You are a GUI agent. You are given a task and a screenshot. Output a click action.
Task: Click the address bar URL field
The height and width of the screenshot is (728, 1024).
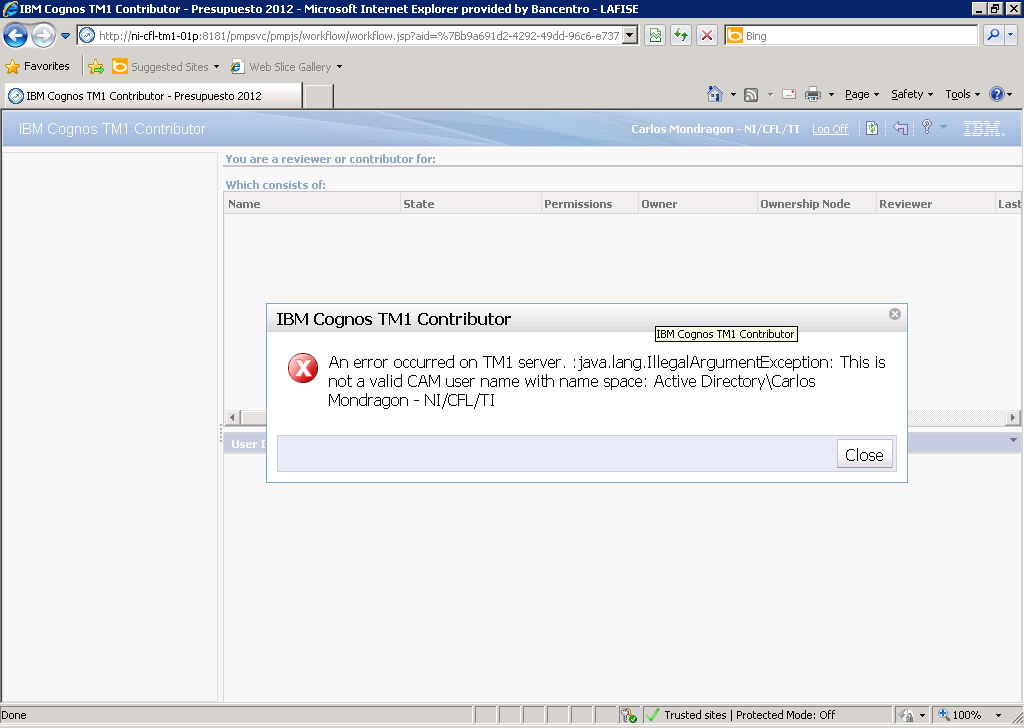coord(357,36)
